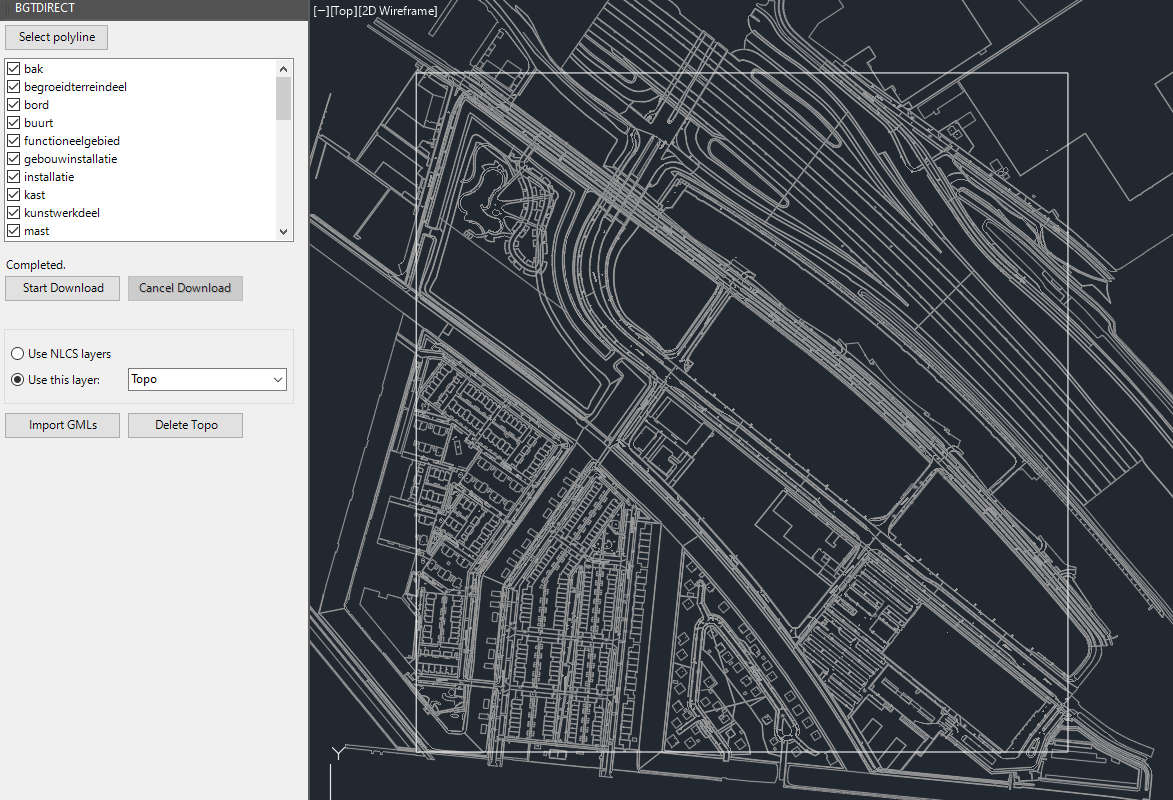The width and height of the screenshot is (1173, 800).
Task: Deselect the installatie checkbox
Action: click(x=14, y=177)
